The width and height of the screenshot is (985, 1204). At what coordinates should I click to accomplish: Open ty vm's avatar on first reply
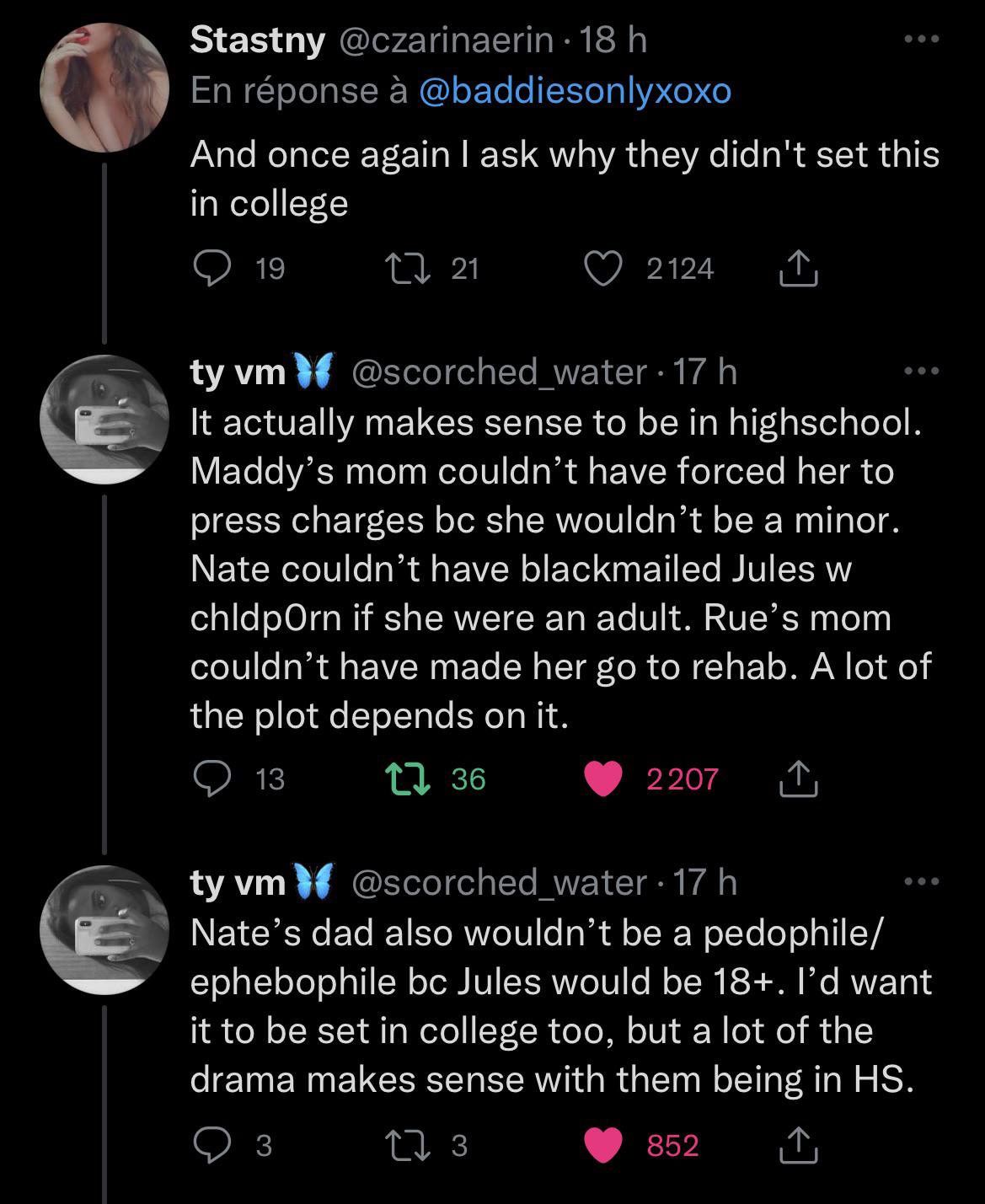[x=104, y=419]
